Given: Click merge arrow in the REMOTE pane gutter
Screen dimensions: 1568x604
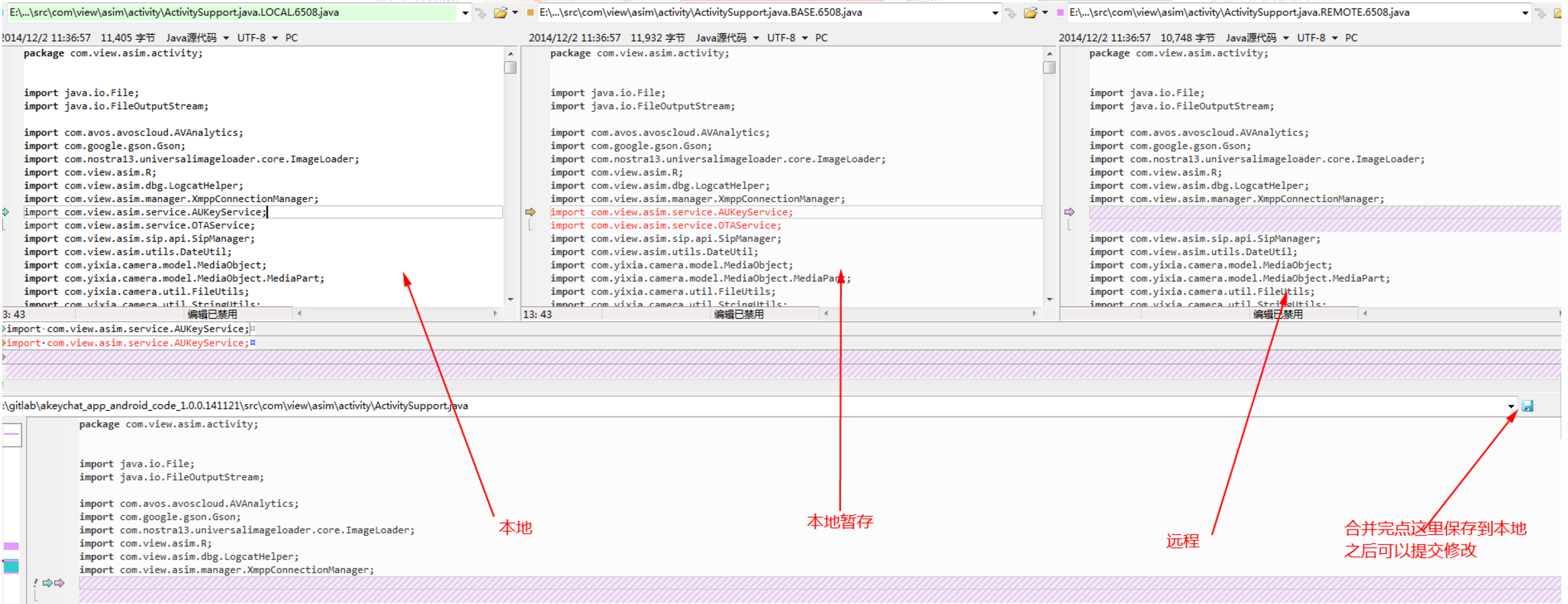Looking at the screenshot, I should tap(1070, 212).
